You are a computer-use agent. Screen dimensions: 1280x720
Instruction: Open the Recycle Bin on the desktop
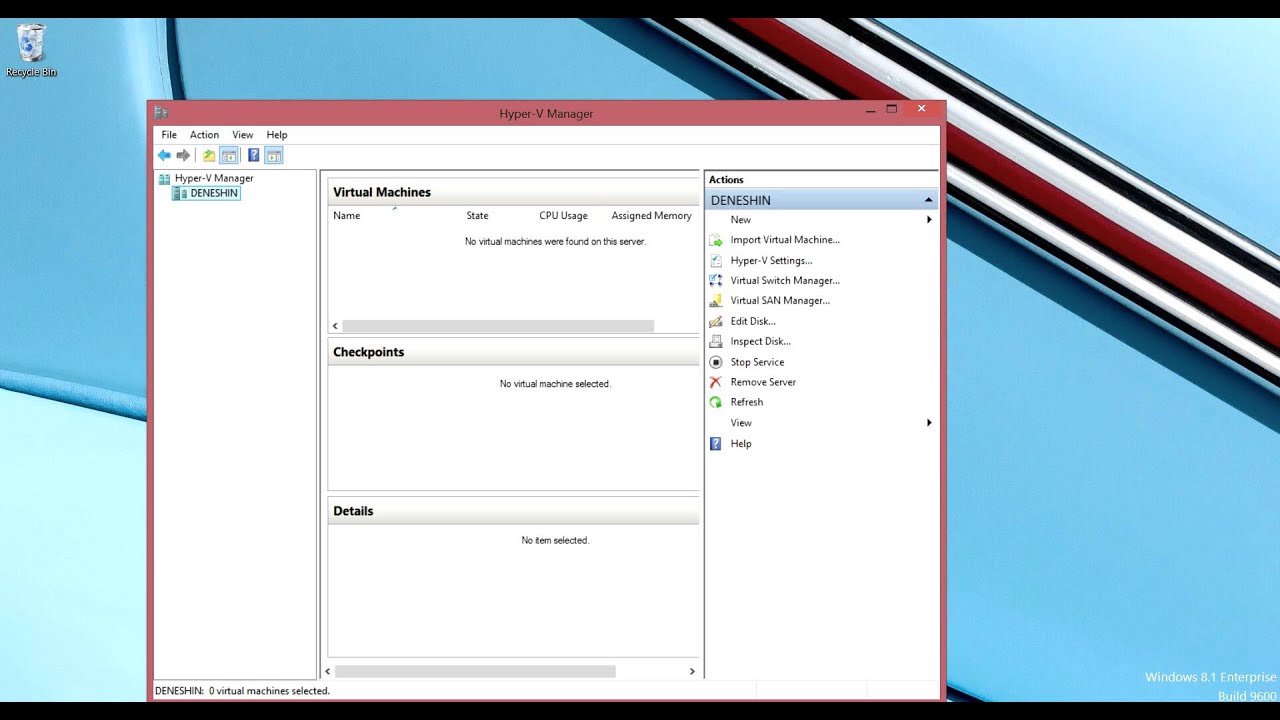click(31, 51)
